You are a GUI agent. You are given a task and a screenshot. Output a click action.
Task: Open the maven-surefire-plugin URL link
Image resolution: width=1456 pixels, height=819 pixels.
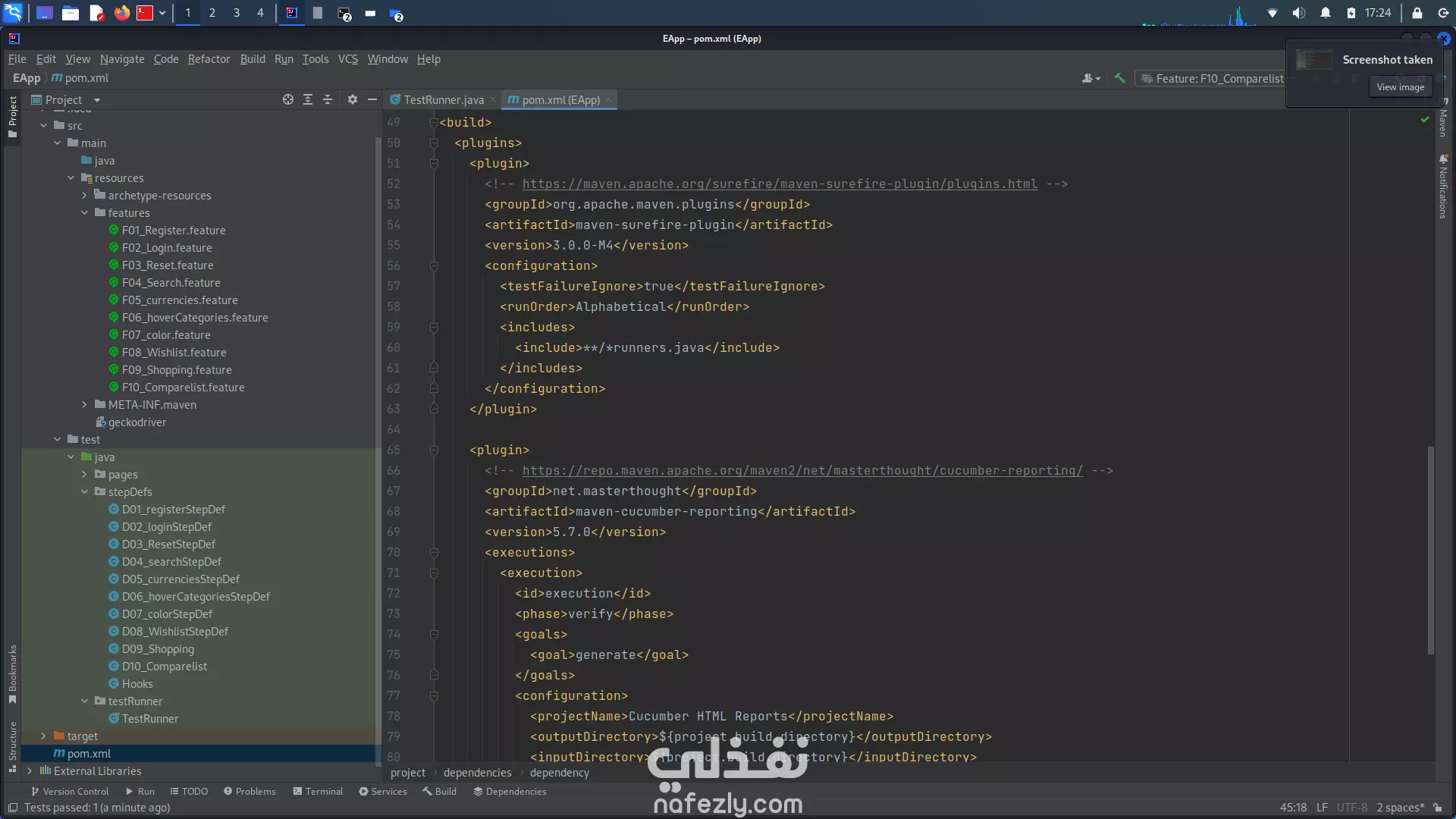780,184
